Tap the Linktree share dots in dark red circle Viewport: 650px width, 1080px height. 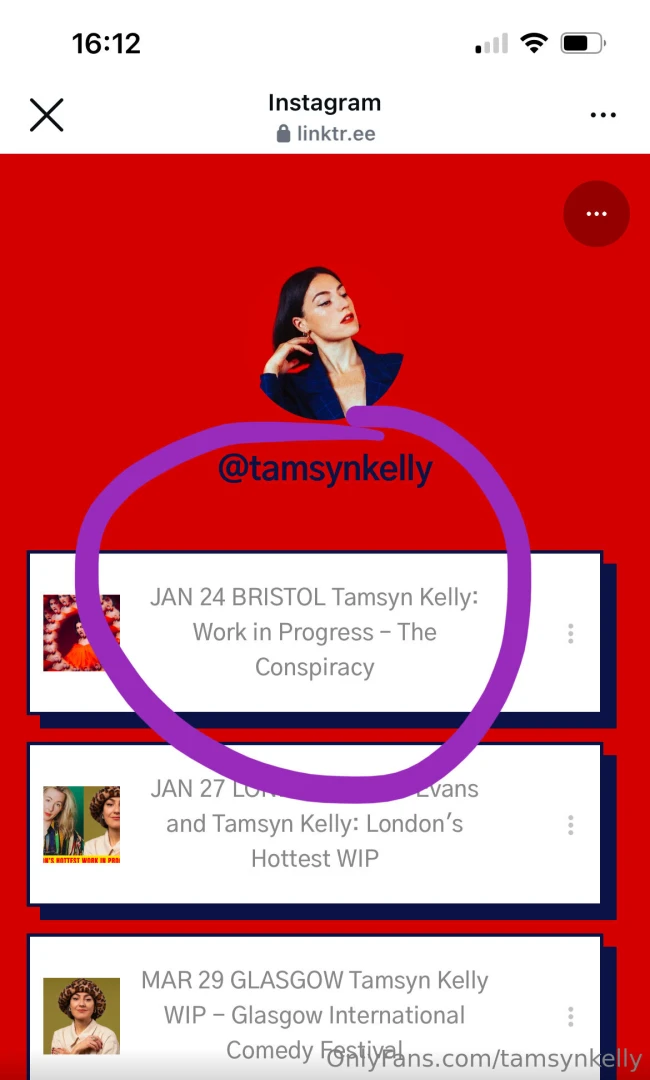pyautogui.click(x=596, y=214)
